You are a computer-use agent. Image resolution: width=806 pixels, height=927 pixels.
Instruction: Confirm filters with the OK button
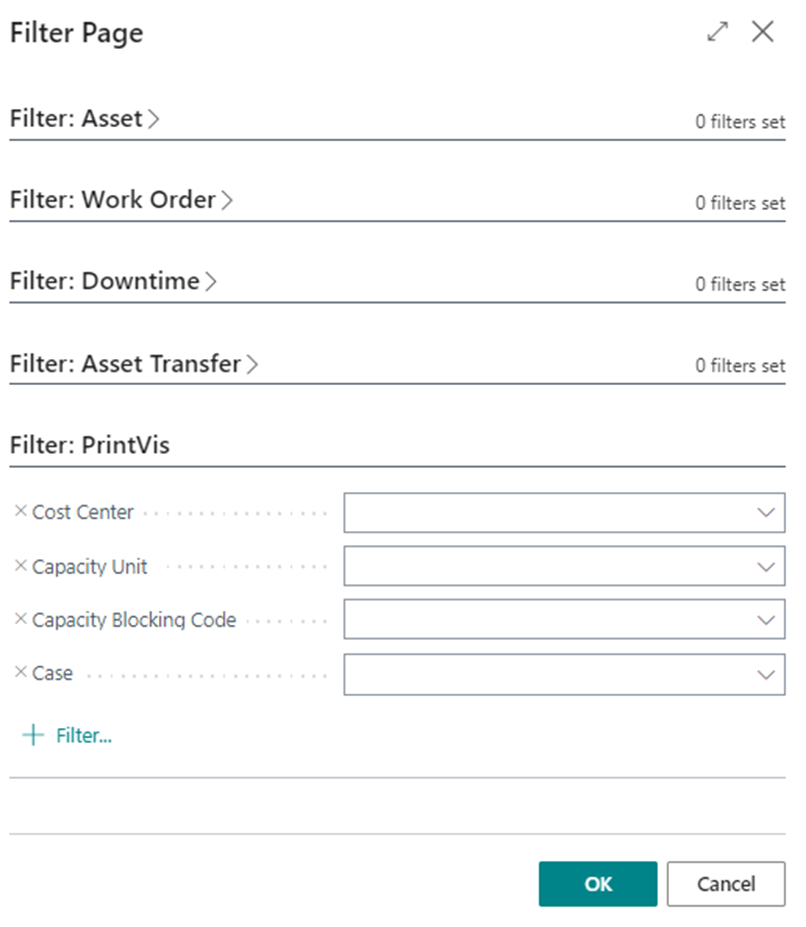click(x=598, y=884)
